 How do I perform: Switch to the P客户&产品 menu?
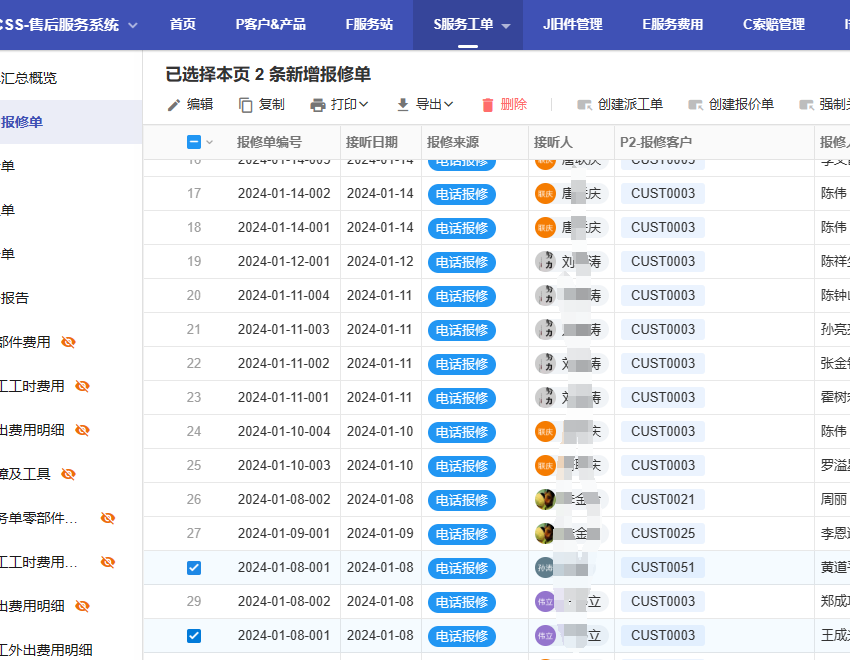click(270, 24)
